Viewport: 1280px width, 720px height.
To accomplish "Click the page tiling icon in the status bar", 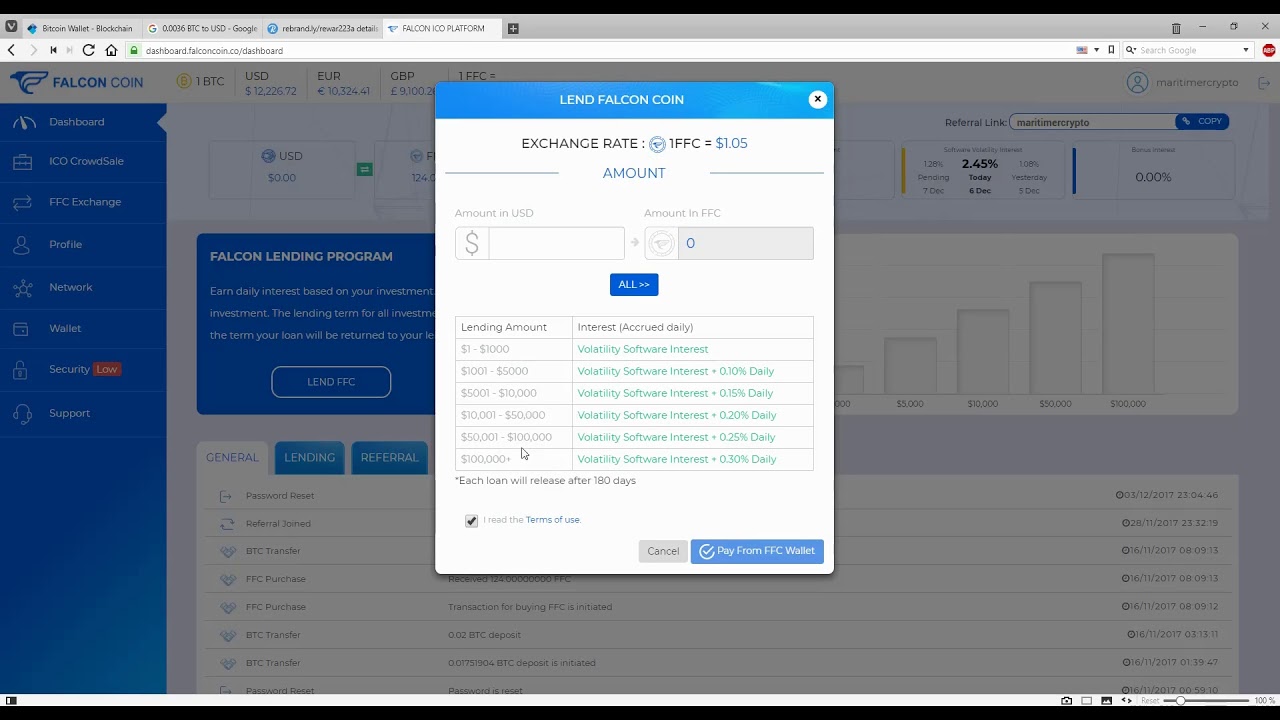I will click(1087, 700).
